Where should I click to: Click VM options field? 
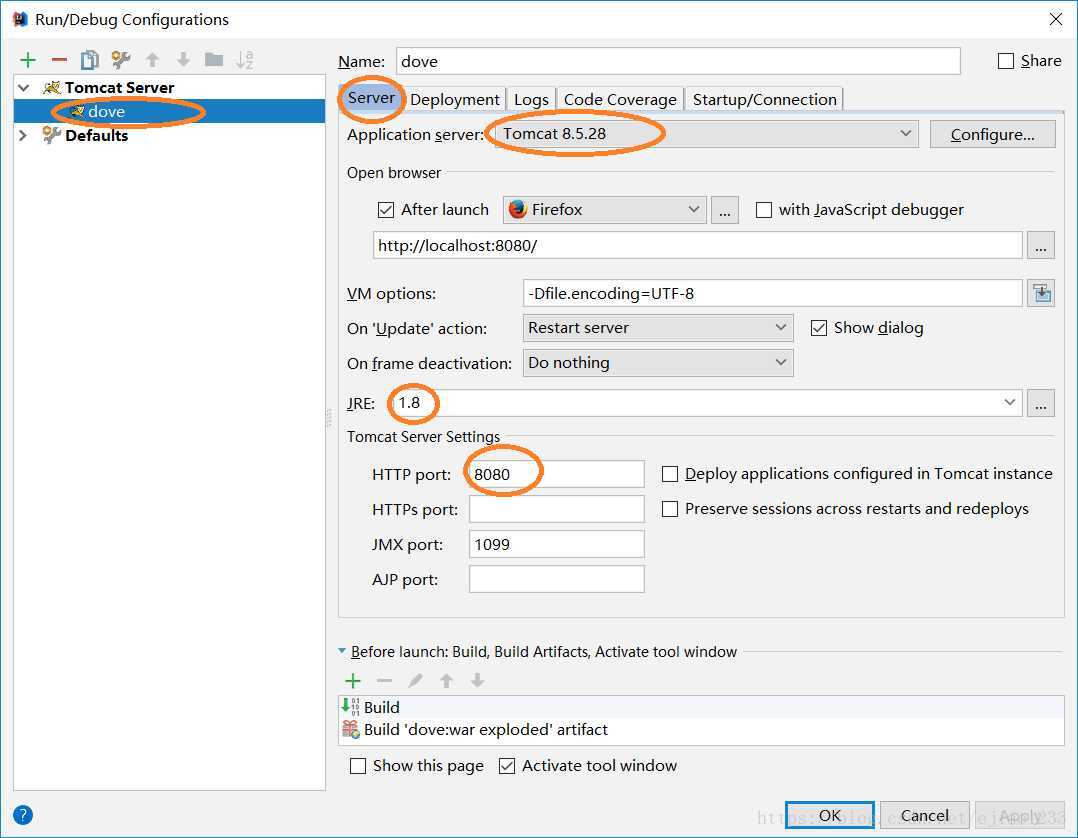[x=772, y=294]
